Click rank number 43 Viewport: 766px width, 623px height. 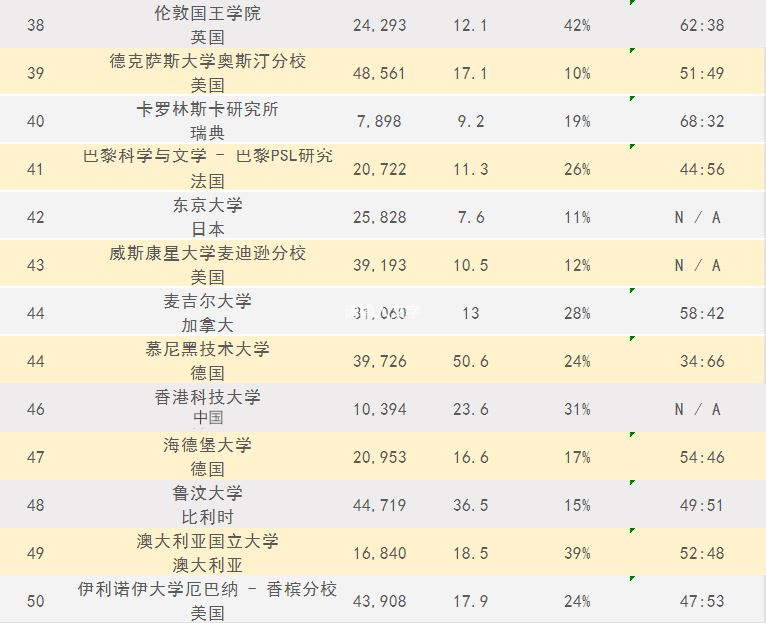[x=36, y=265]
